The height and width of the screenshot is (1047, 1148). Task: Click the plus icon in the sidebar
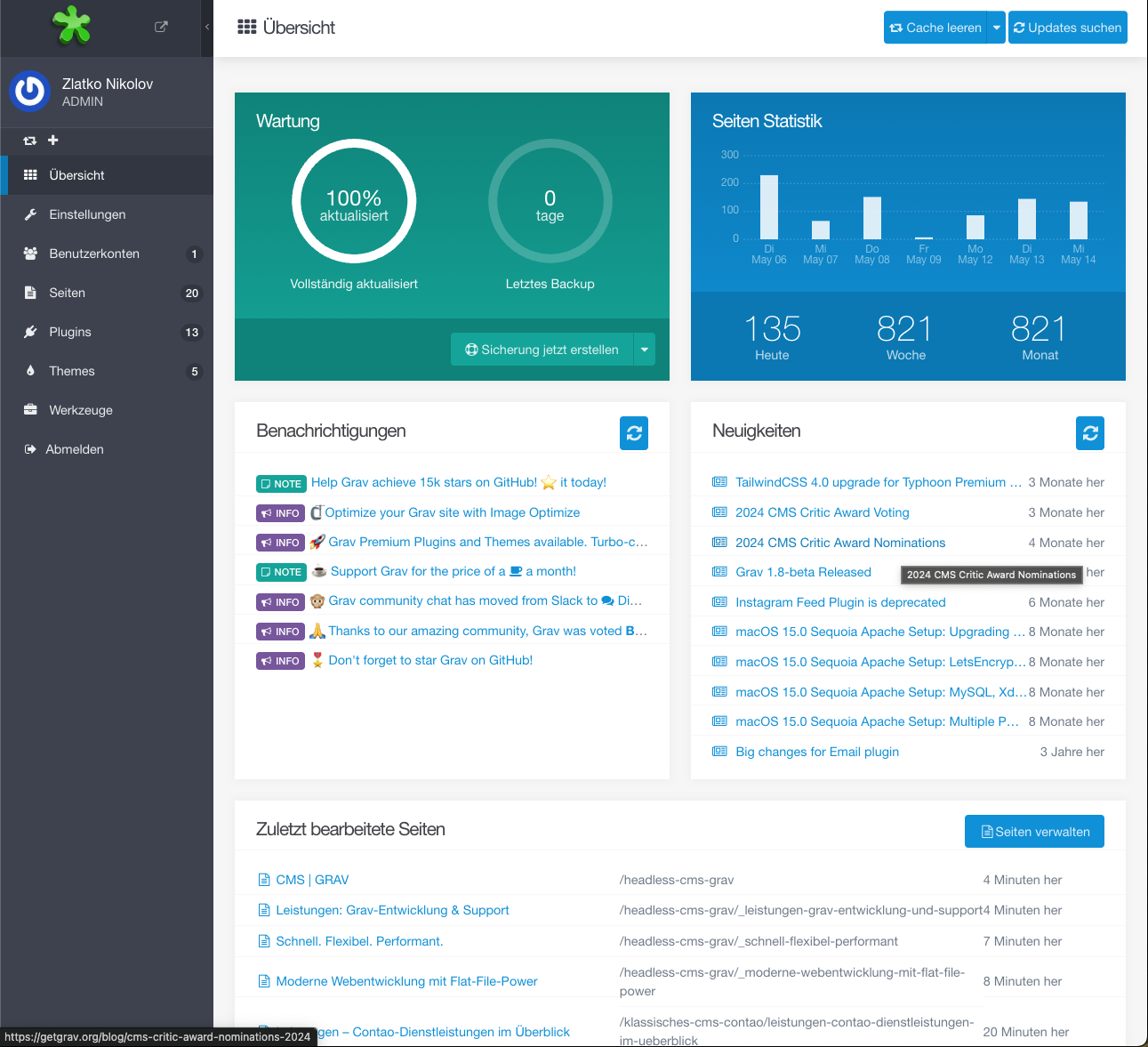(53, 140)
